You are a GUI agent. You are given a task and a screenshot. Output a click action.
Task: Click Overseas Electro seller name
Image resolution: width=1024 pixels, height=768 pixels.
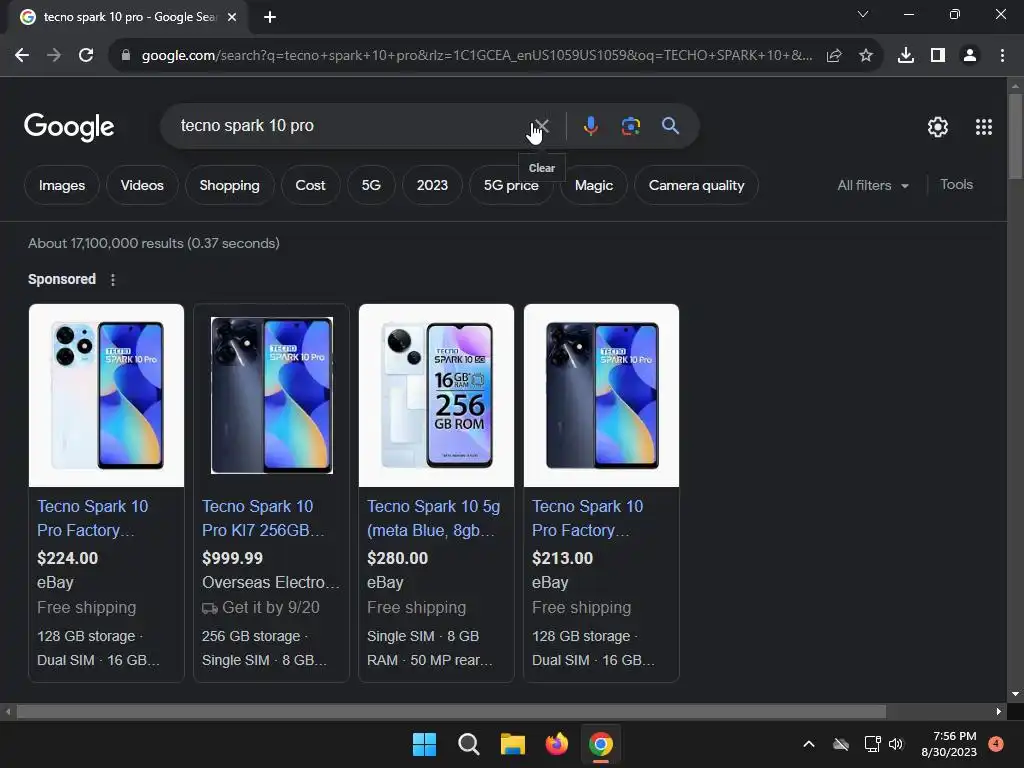(270, 582)
